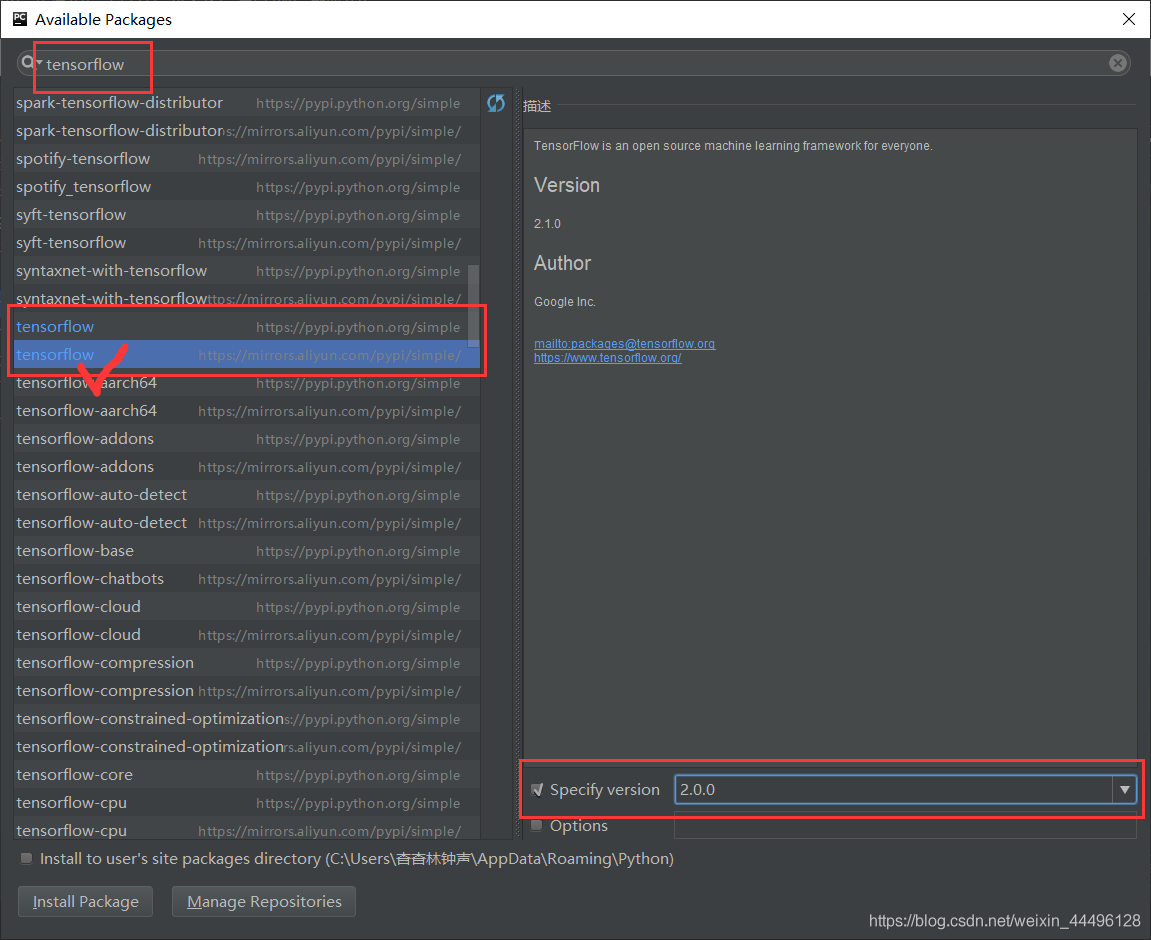Toggle the Specify version checkbox
The image size is (1151, 940).
537,790
